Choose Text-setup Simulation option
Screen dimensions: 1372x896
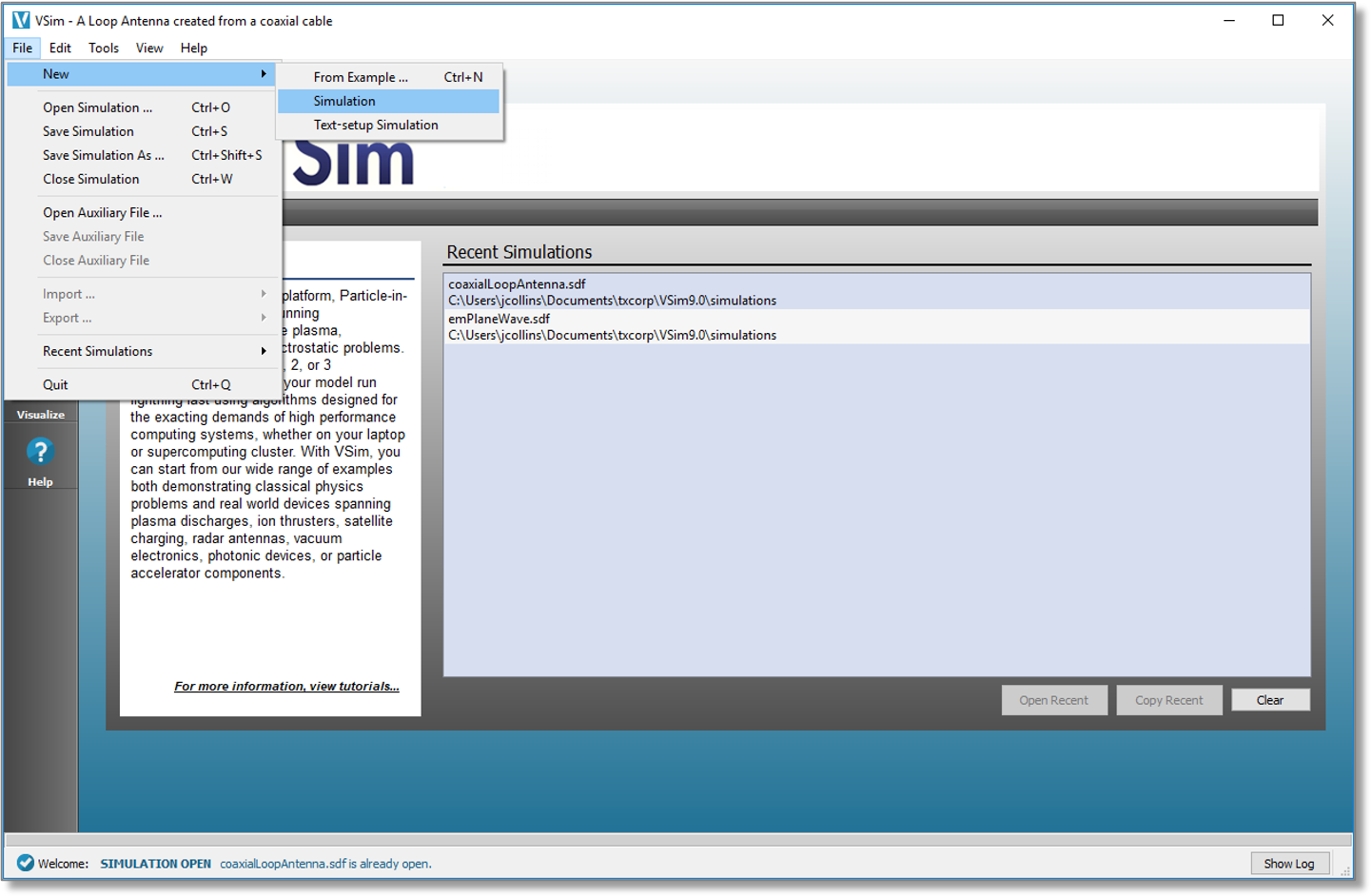point(388,125)
